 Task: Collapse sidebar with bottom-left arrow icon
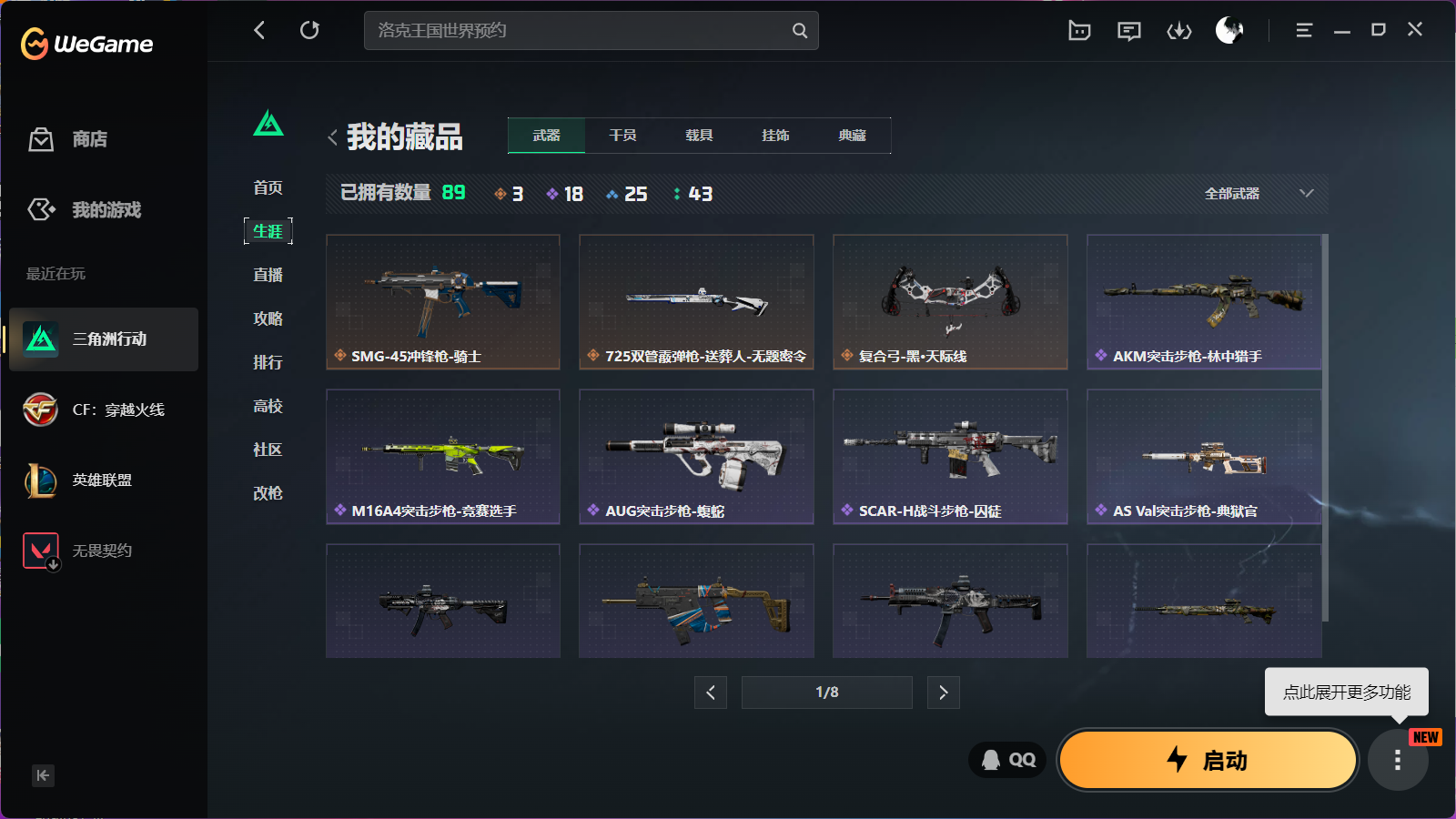43,775
